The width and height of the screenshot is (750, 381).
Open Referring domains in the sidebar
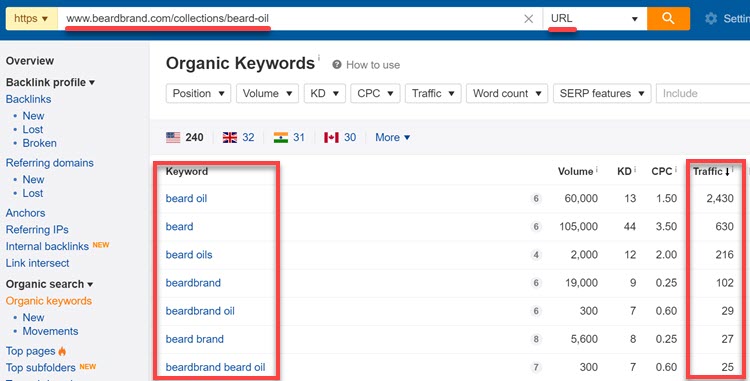tap(50, 163)
